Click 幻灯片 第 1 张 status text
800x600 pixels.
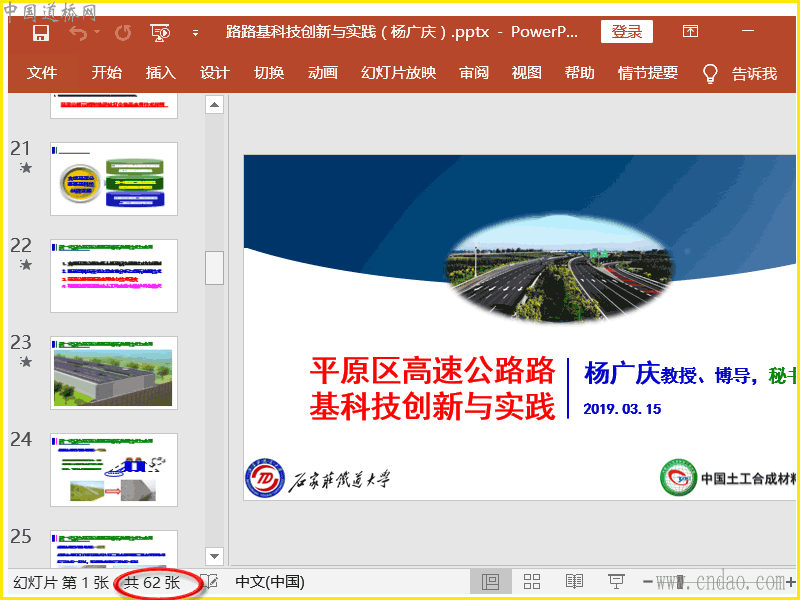61,582
